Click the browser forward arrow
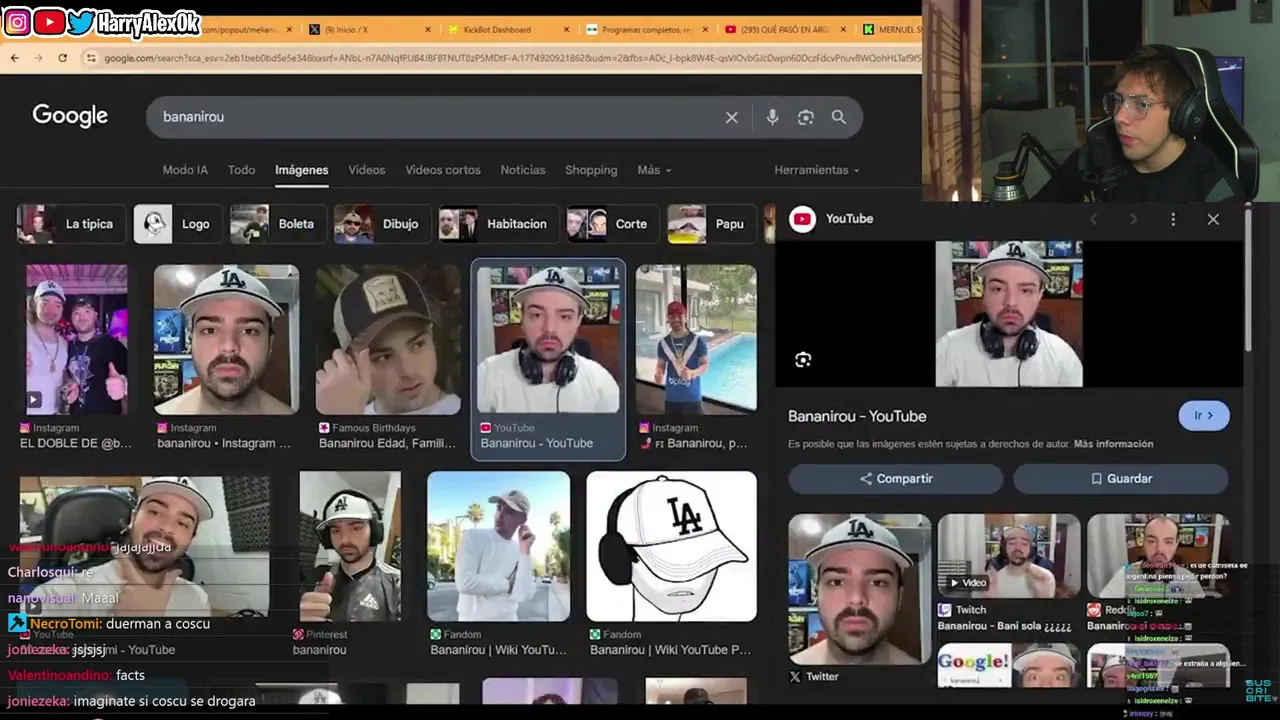This screenshot has height=720, width=1280. (38, 58)
